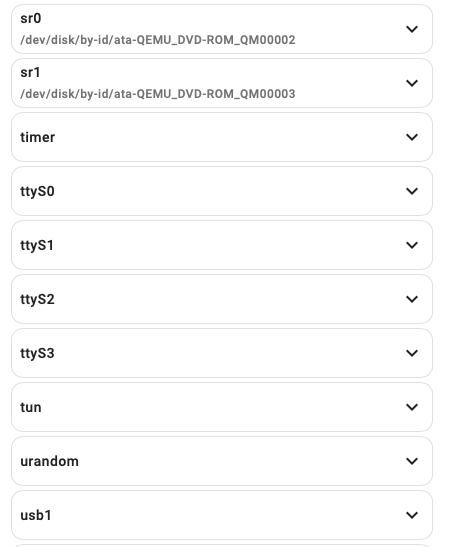Screen dimensions: 451x547
Task: Click the ttyS3 down-arrow icon
Action: [x=412, y=353]
